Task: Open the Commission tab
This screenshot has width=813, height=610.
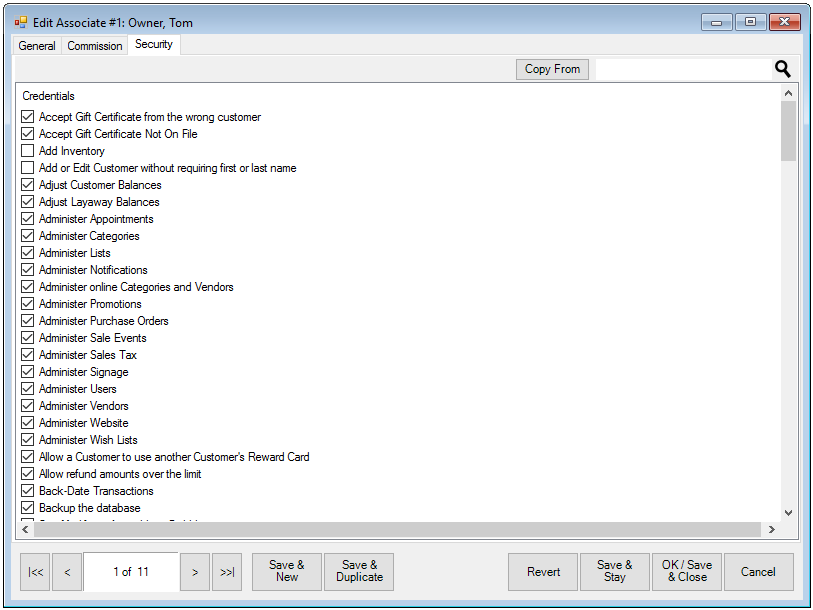Action: point(95,46)
